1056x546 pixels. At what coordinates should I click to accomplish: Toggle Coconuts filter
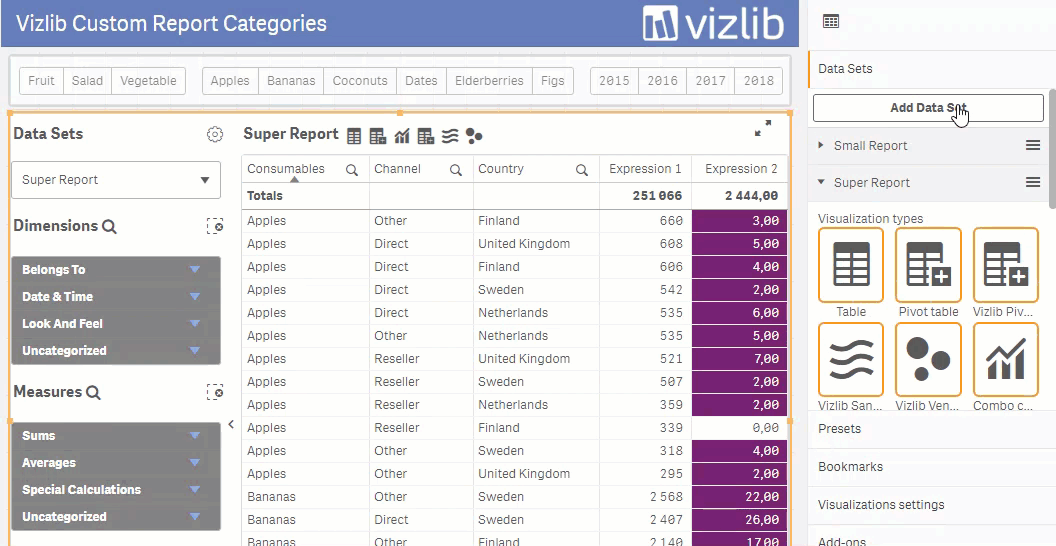pos(360,81)
